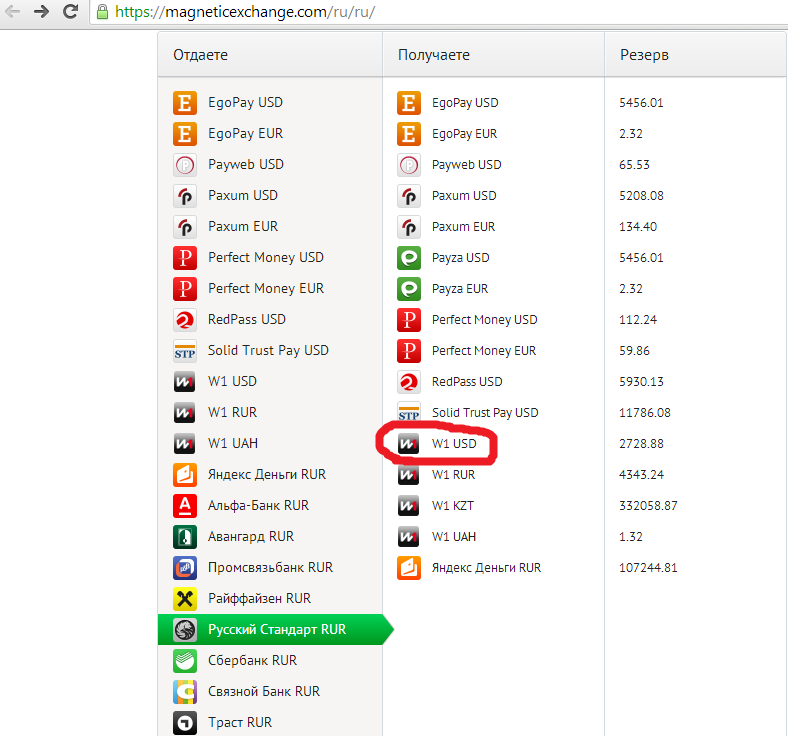This screenshot has height=736, width=788.
Task: Click RedPass USD icon in Отдаете column
Action: click(185, 320)
